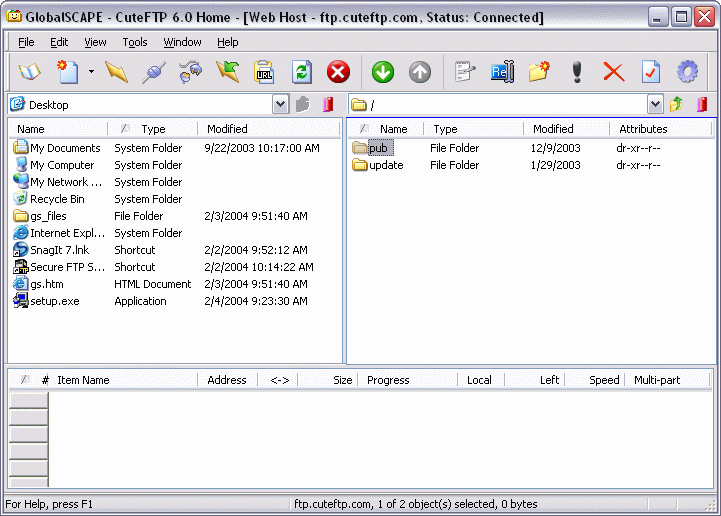721x516 pixels.
Task: Go up one folder in the remote pane
Action: [677, 104]
